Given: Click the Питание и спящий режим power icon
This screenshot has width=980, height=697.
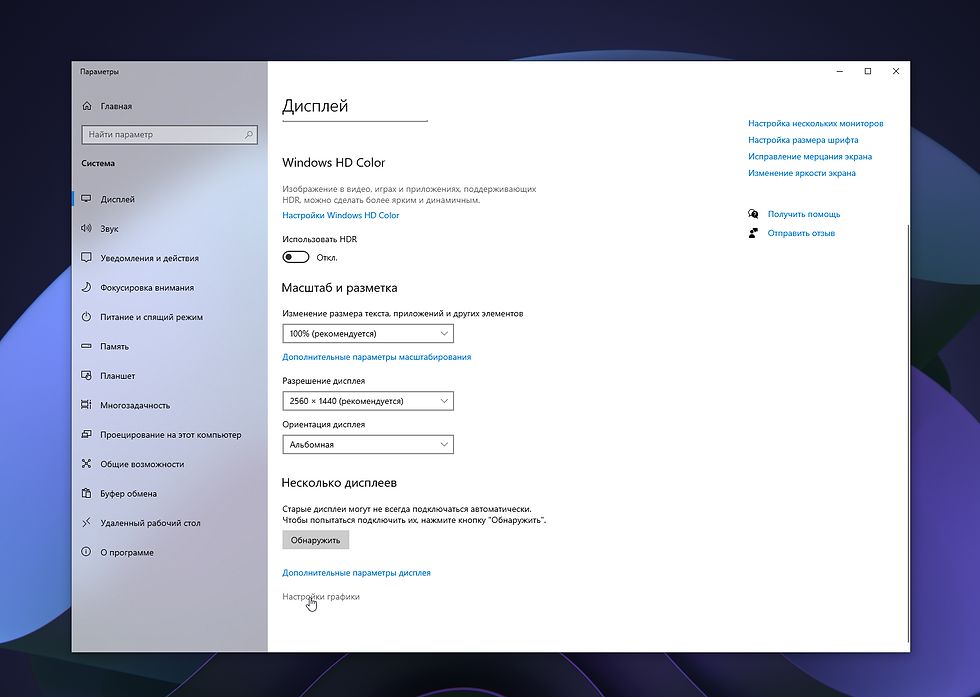Looking at the screenshot, I should pos(86,316).
